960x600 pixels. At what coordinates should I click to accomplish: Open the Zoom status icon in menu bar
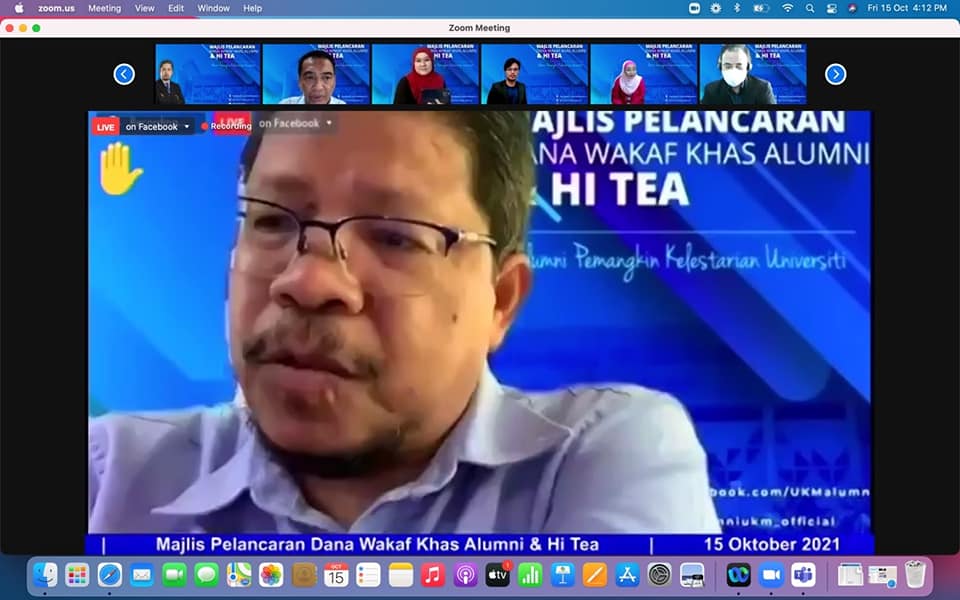coord(694,8)
